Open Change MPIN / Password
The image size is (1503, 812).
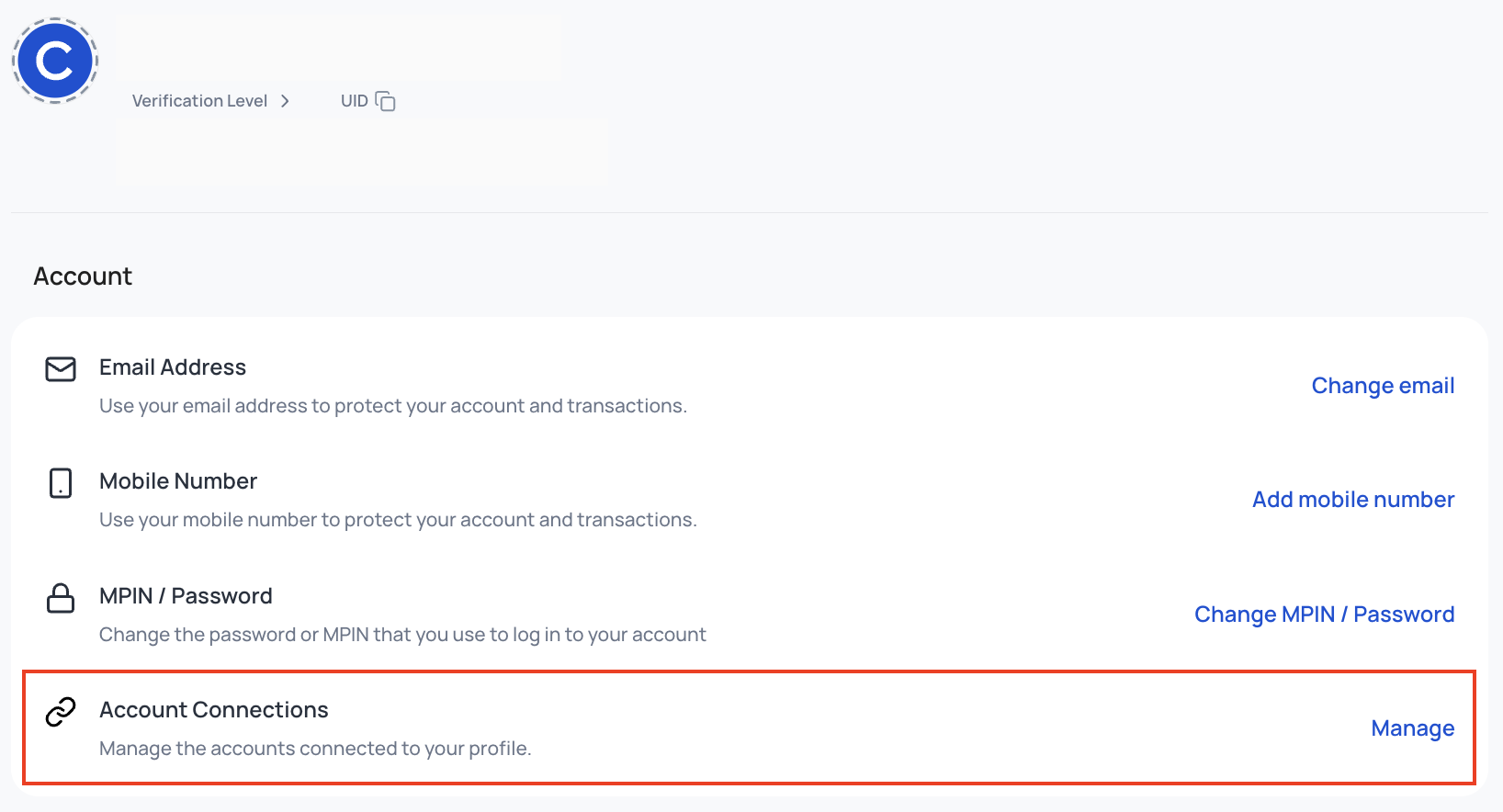coord(1324,614)
